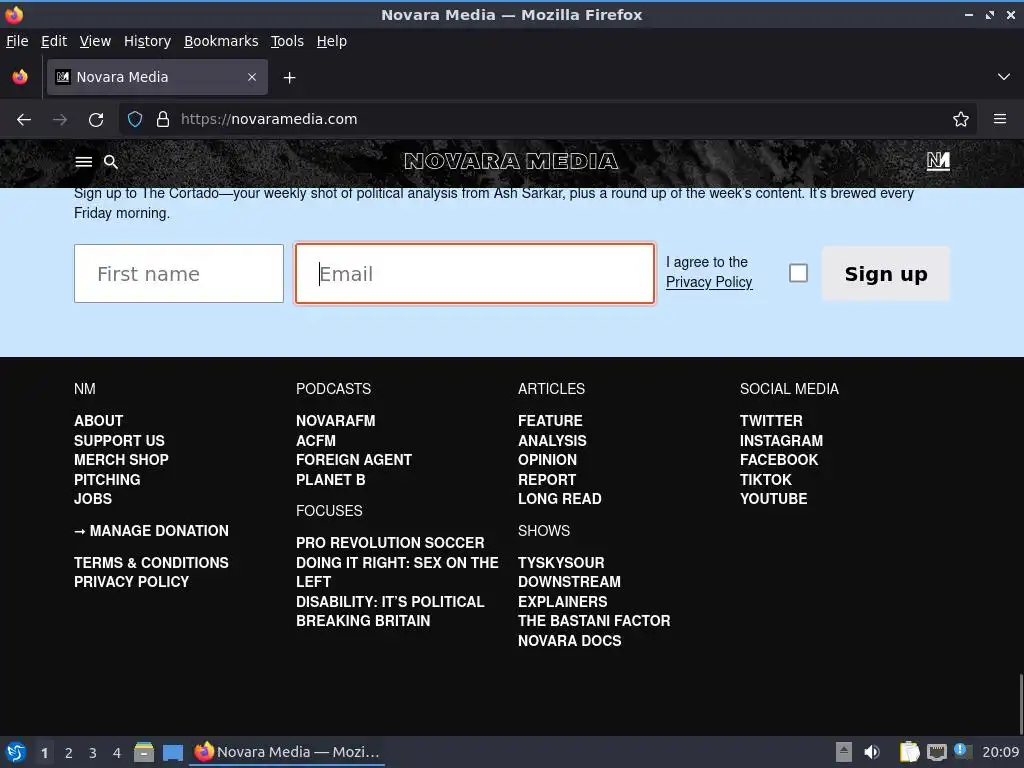
Task: Open the Tools menu
Action: tap(287, 41)
